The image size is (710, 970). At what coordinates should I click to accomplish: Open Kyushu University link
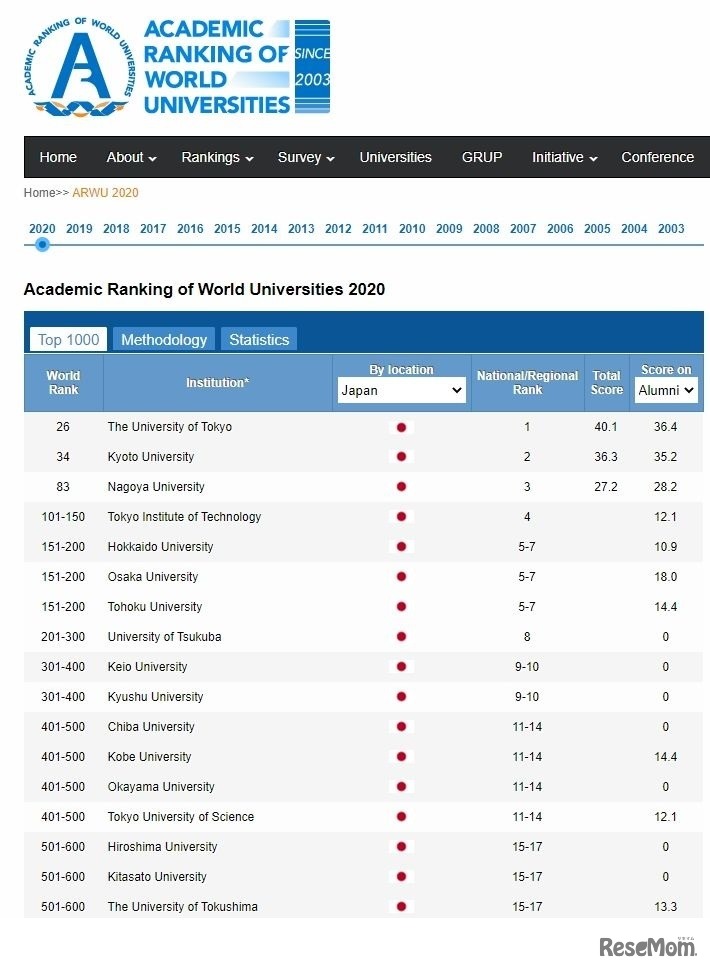tap(155, 697)
